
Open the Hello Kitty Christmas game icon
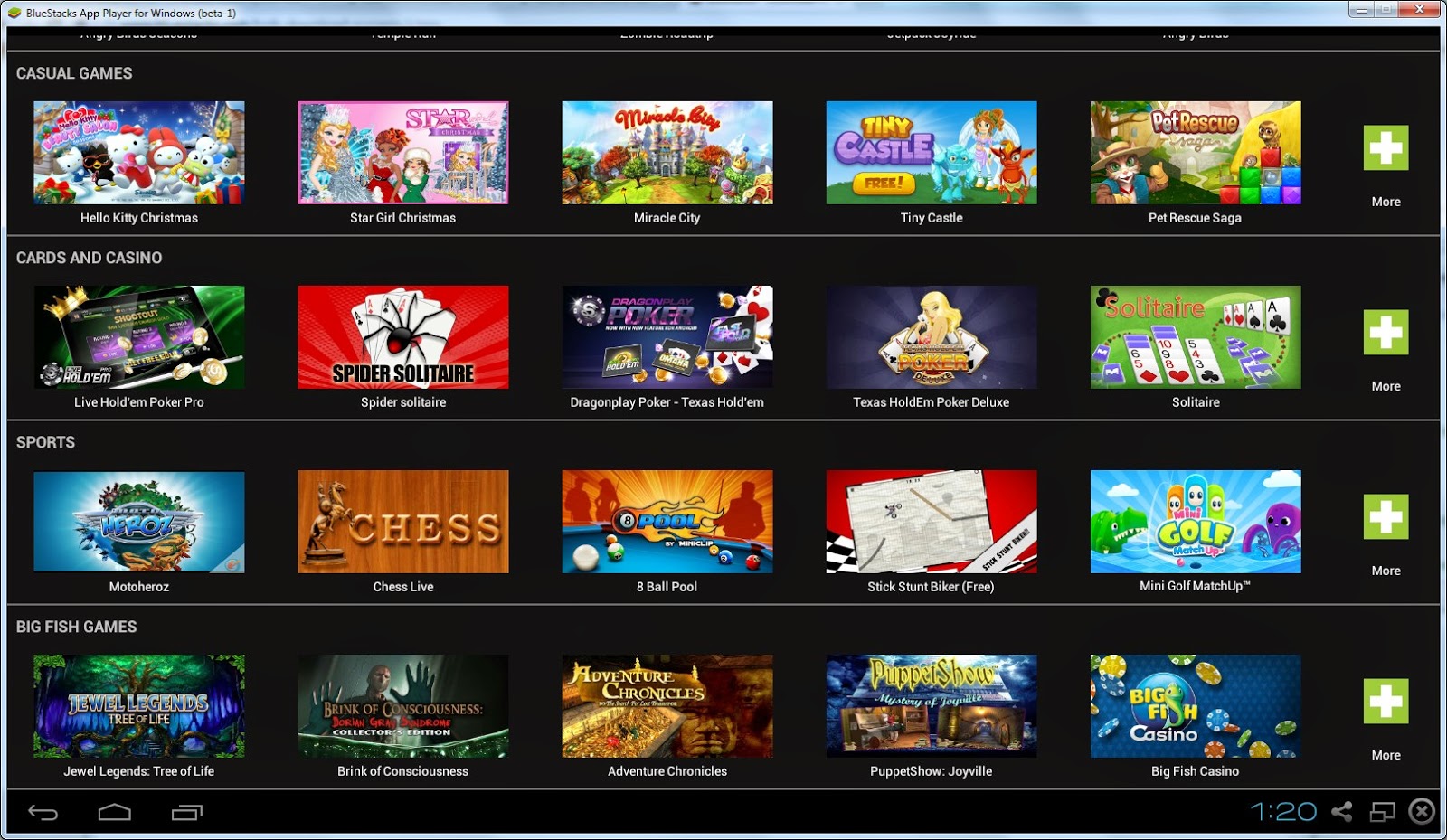139,153
